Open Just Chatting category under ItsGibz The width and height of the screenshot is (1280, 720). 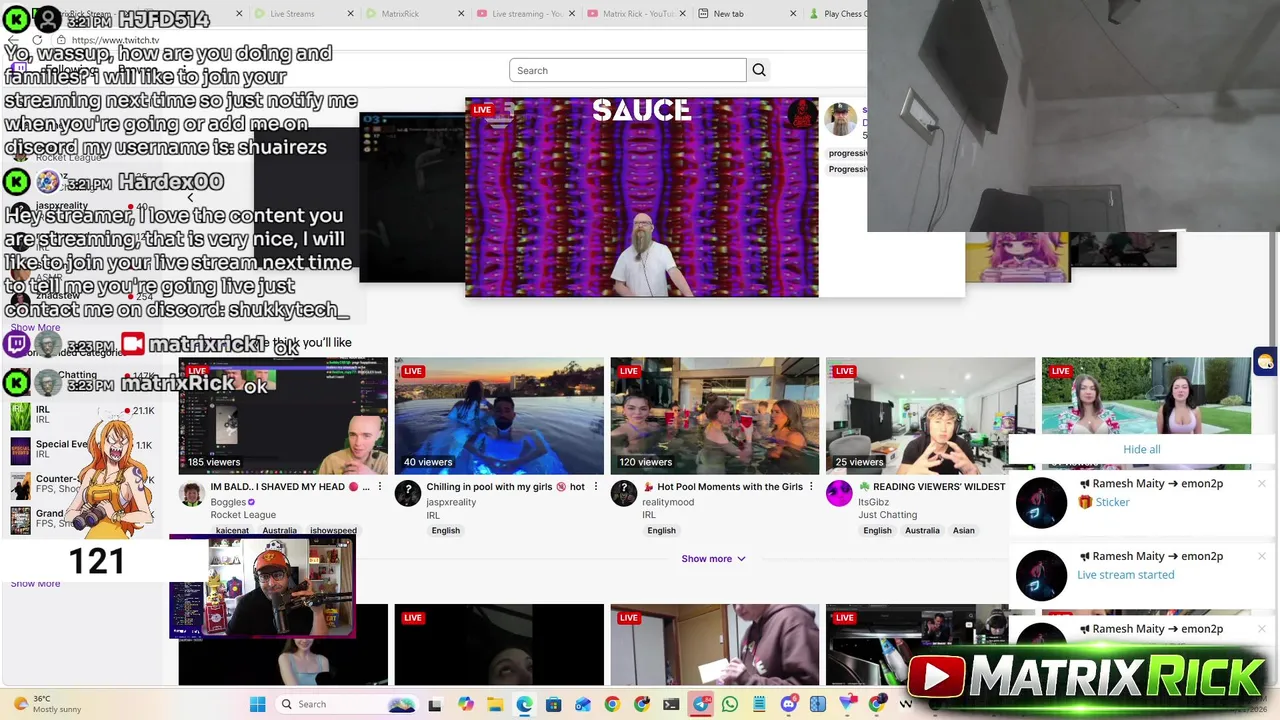[887, 515]
